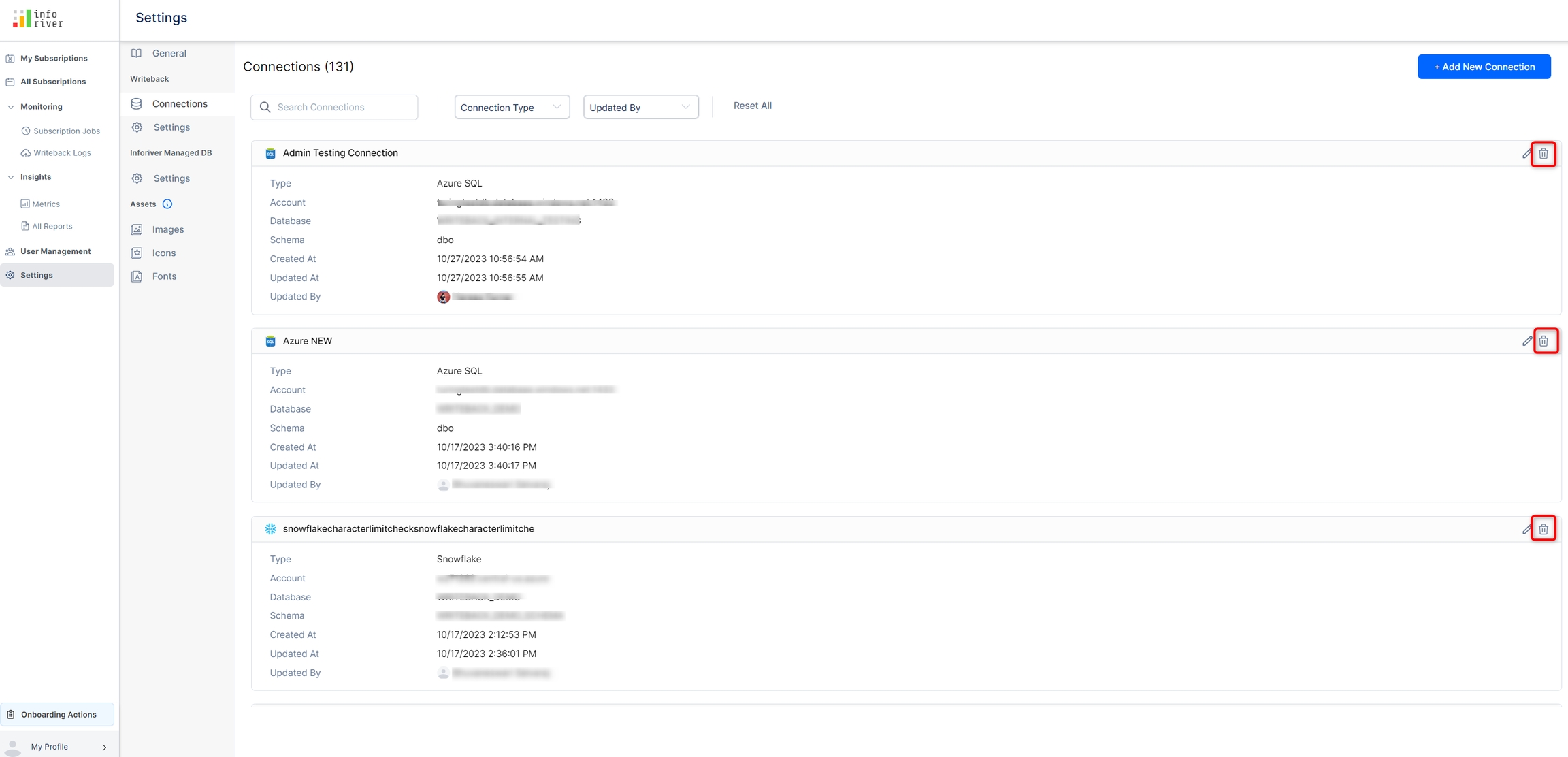This screenshot has height=757, width=1568.
Task: Go to Subscription Jobs page
Action: click(x=66, y=131)
